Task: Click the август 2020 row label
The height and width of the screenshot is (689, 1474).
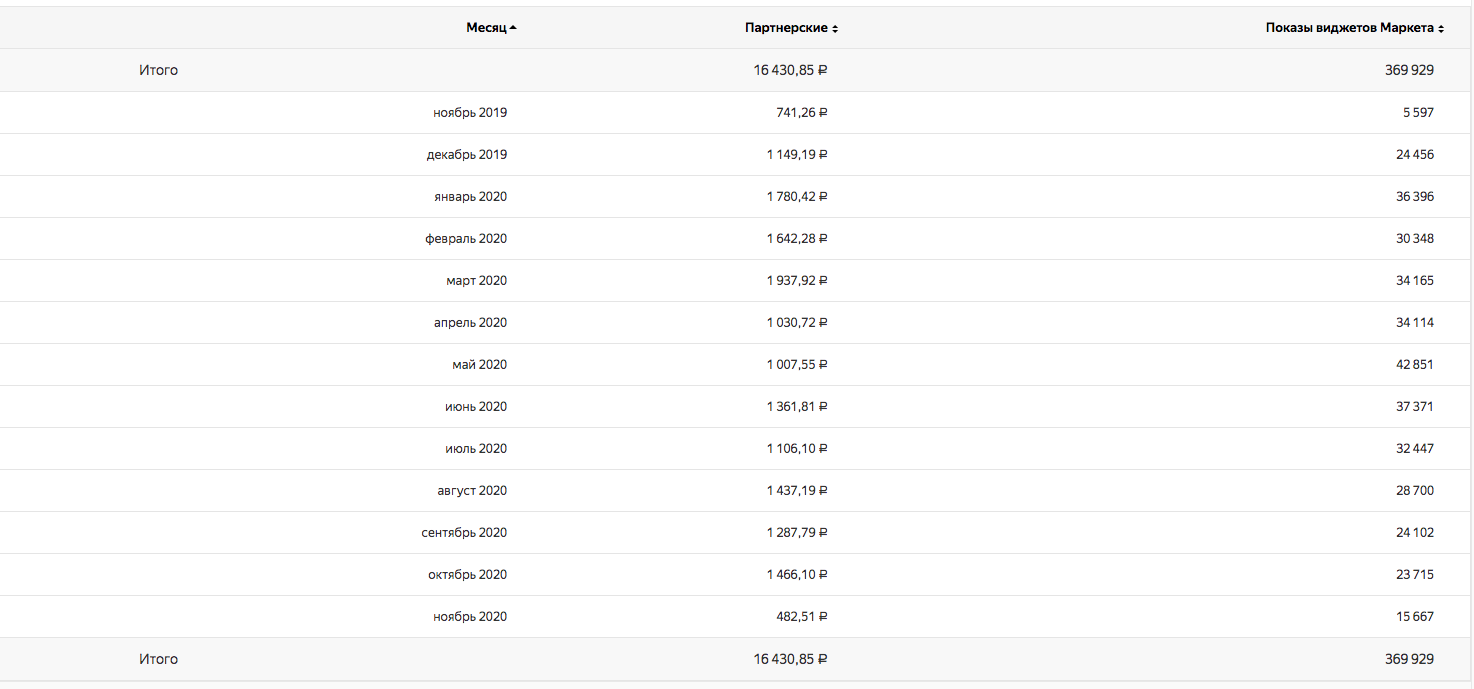Action: pos(471,491)
